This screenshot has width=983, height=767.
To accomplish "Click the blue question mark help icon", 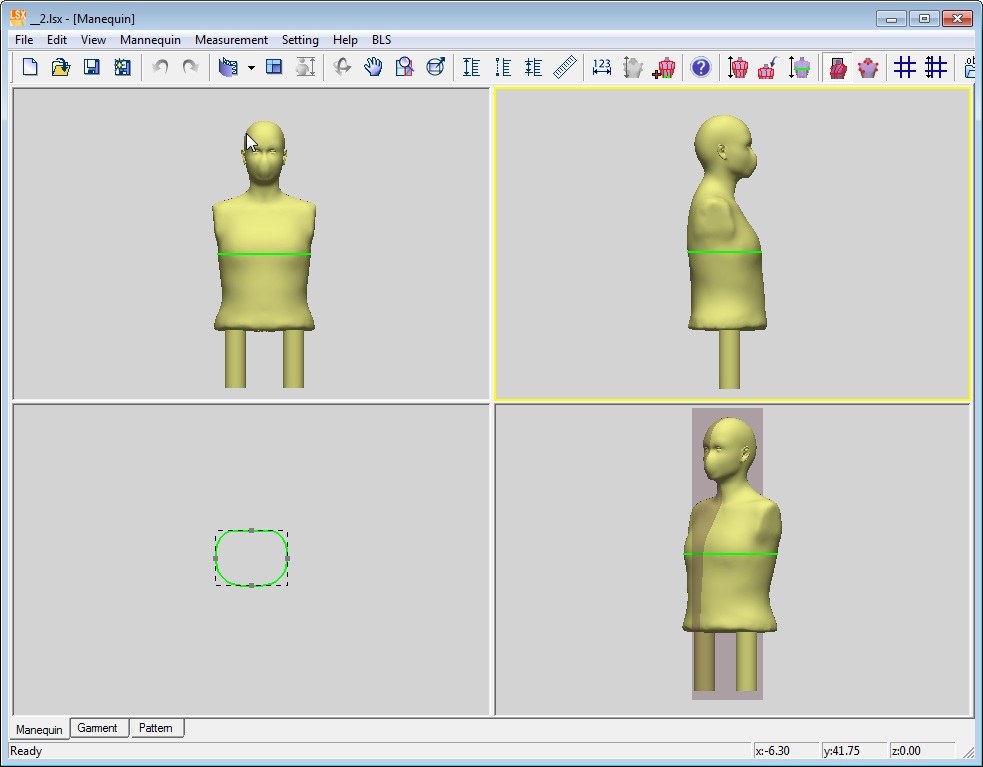I will pyautogui.click(x=701, y=67).
